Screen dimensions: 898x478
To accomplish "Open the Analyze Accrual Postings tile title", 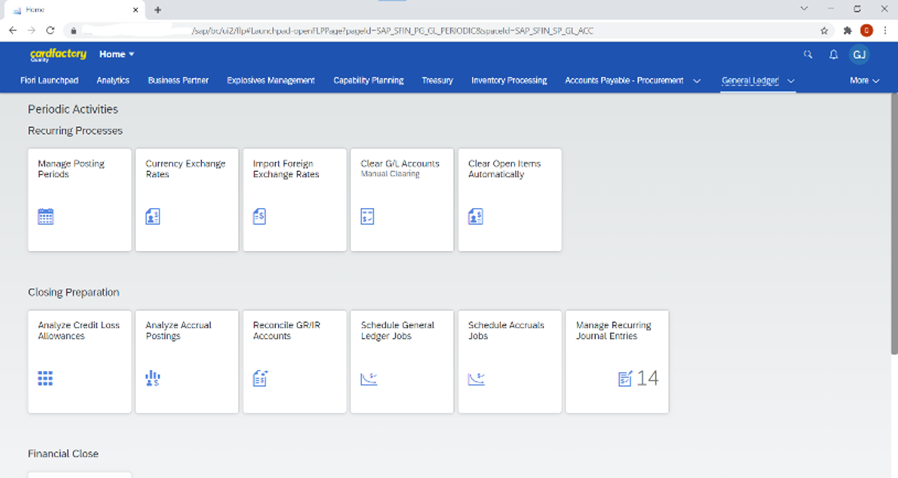I will point(178,330).
